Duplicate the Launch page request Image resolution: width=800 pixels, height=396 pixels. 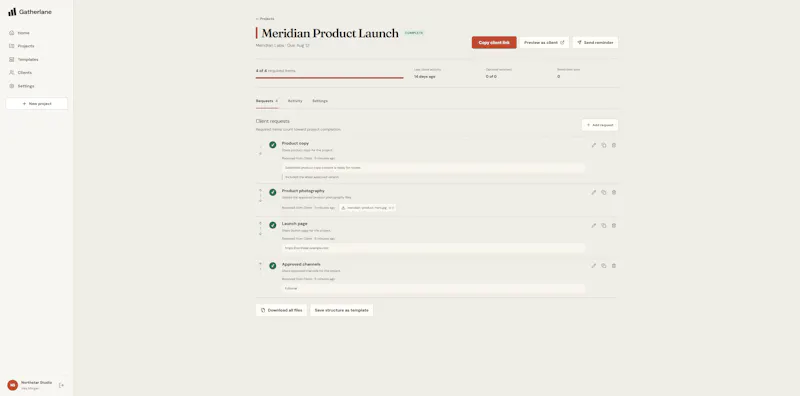604,226
